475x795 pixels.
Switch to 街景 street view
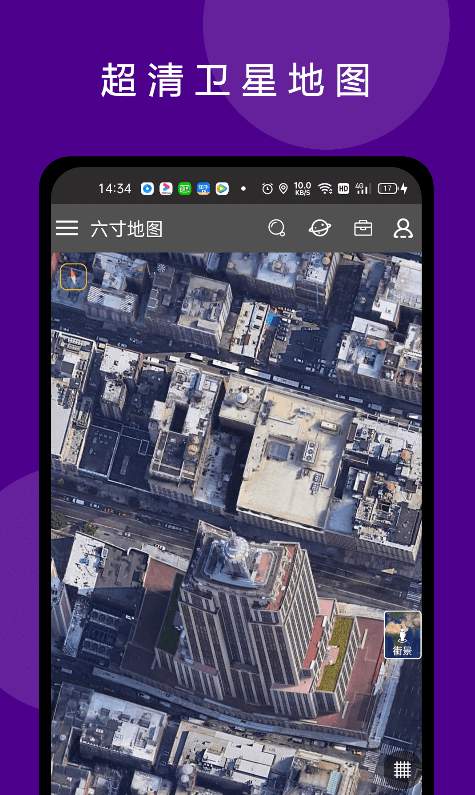click(403, 635)
